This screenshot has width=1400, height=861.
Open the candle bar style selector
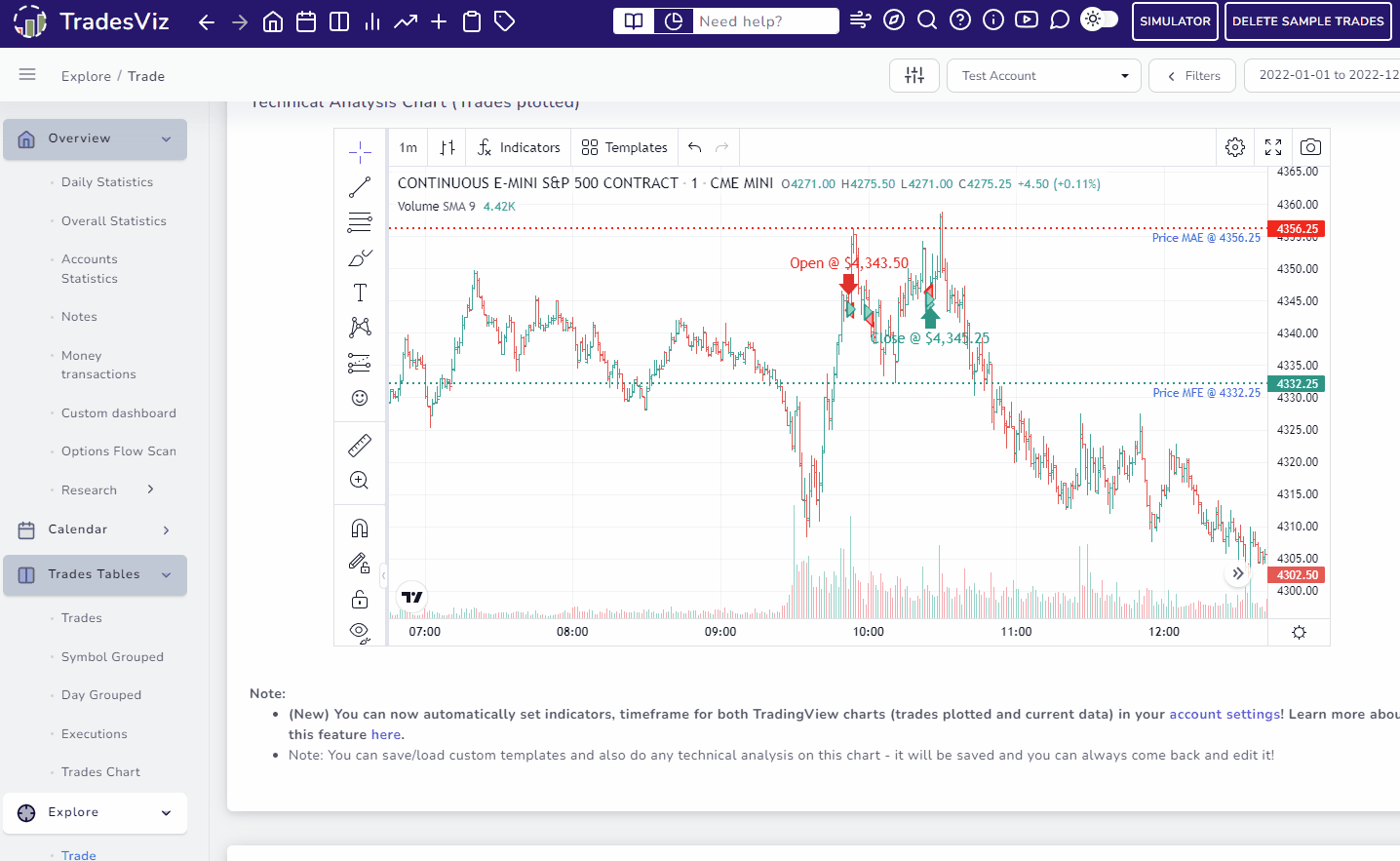coord(447,147)
